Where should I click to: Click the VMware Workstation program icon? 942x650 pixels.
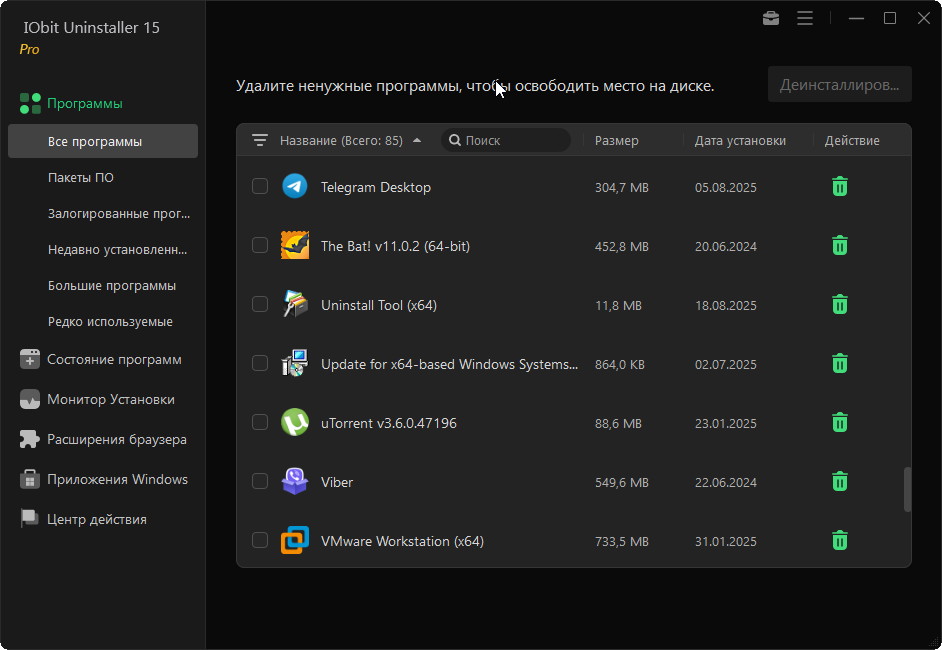tap(295, 540)
